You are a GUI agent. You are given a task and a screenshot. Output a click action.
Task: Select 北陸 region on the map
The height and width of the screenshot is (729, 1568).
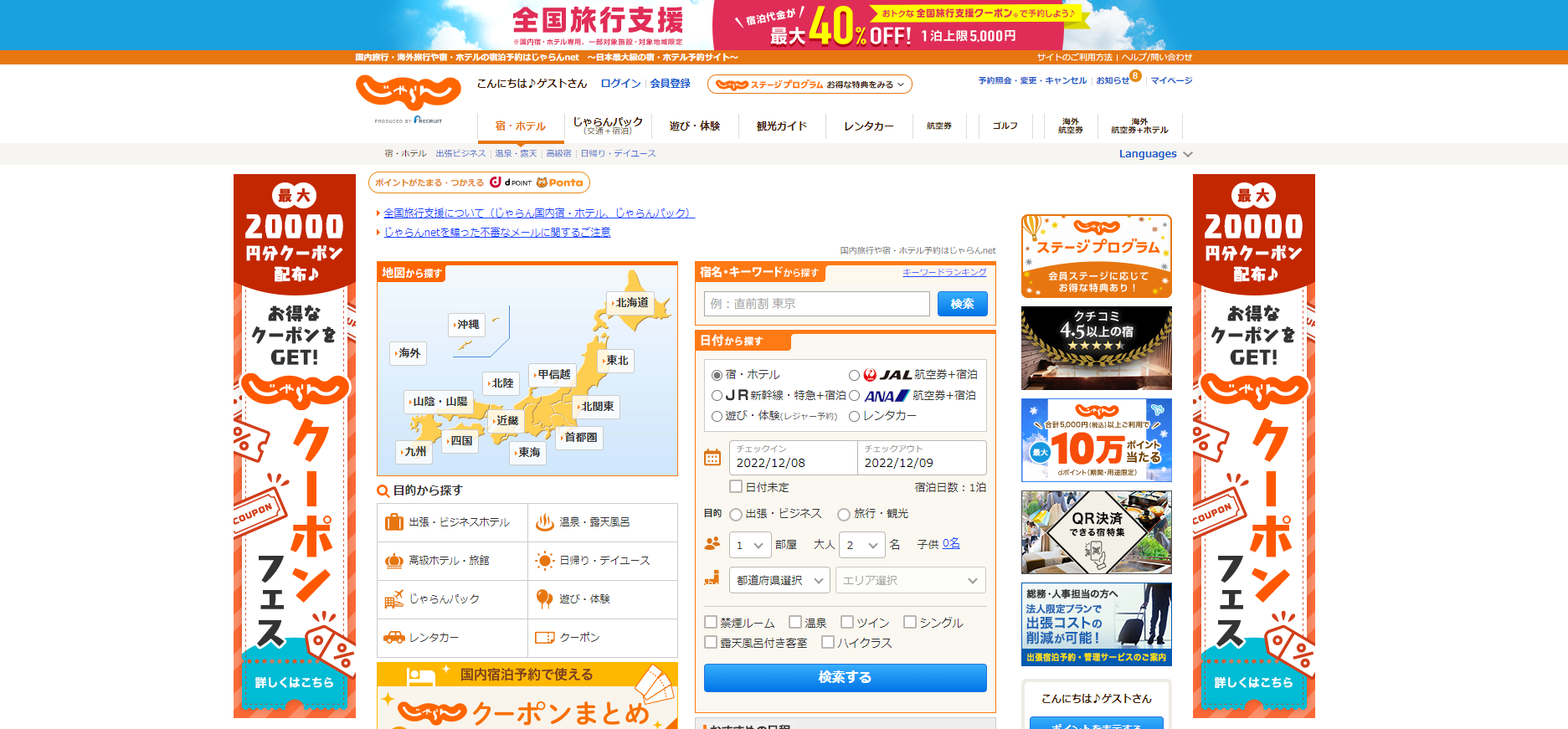(501, 383)
